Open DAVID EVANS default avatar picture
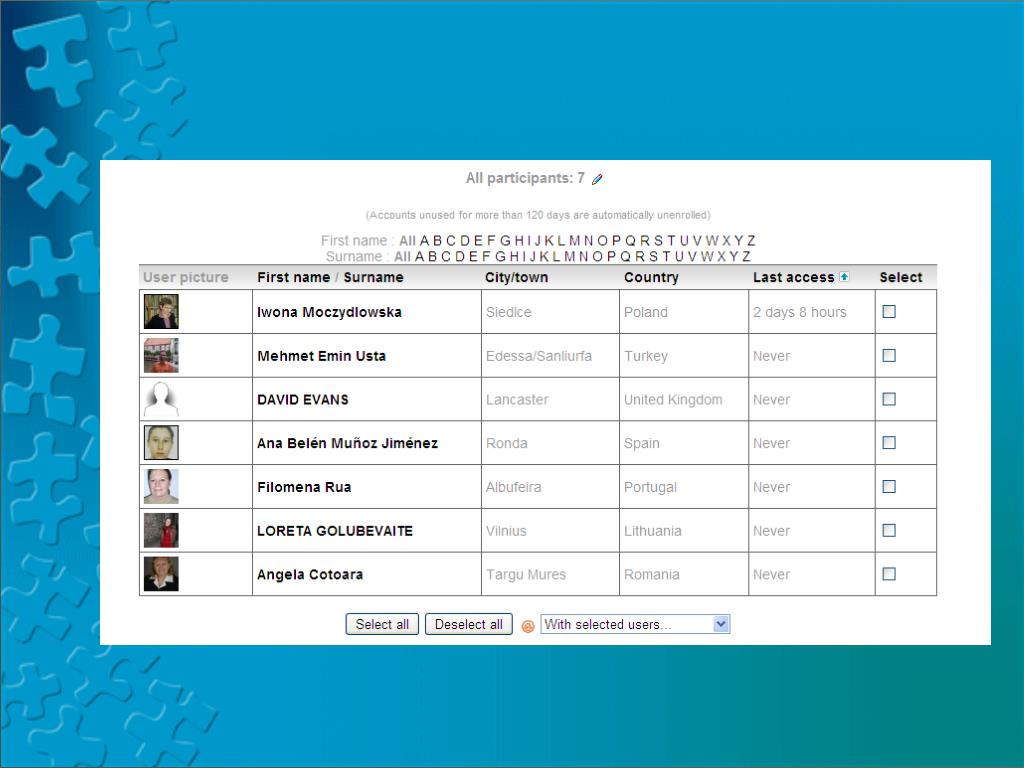 pyautogui.click(x=161, y=399)
